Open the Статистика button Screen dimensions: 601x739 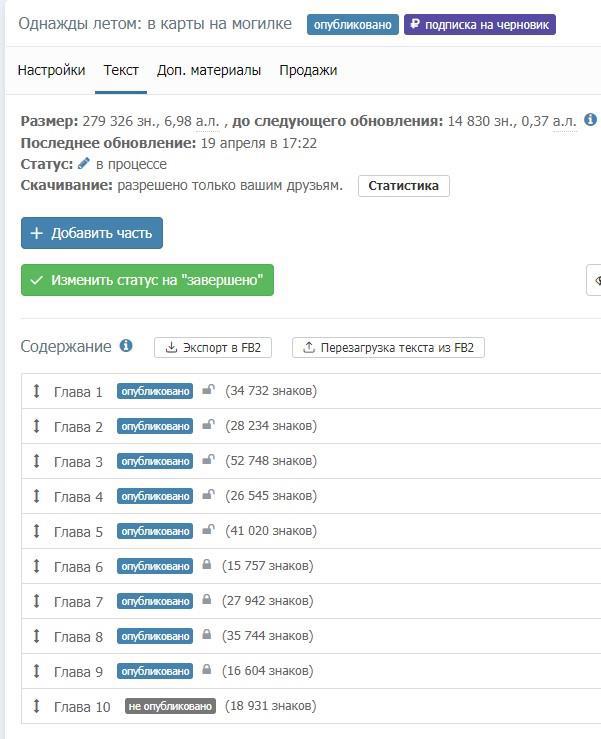(403, 186)
